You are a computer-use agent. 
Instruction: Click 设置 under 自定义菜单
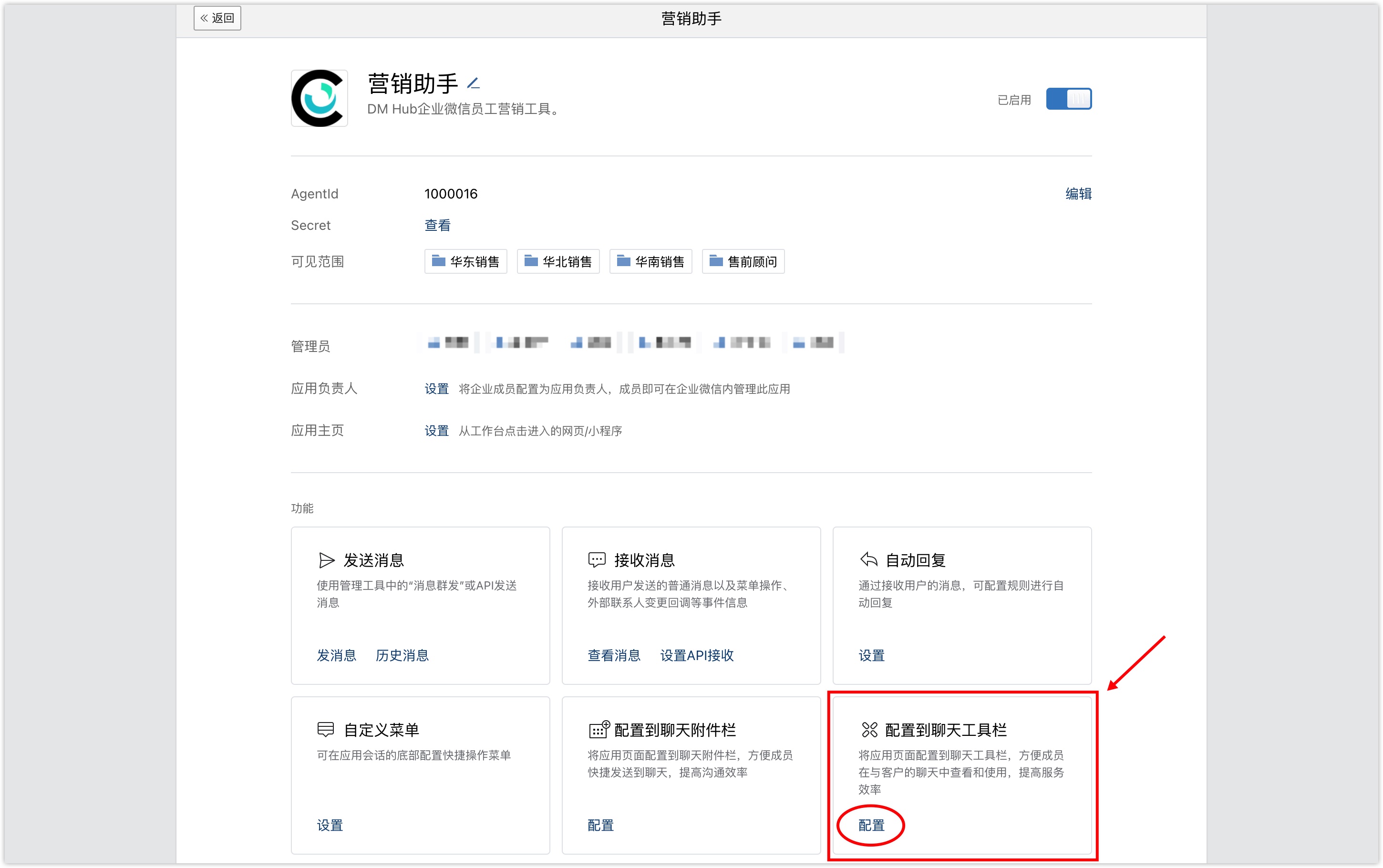point(330,826)
